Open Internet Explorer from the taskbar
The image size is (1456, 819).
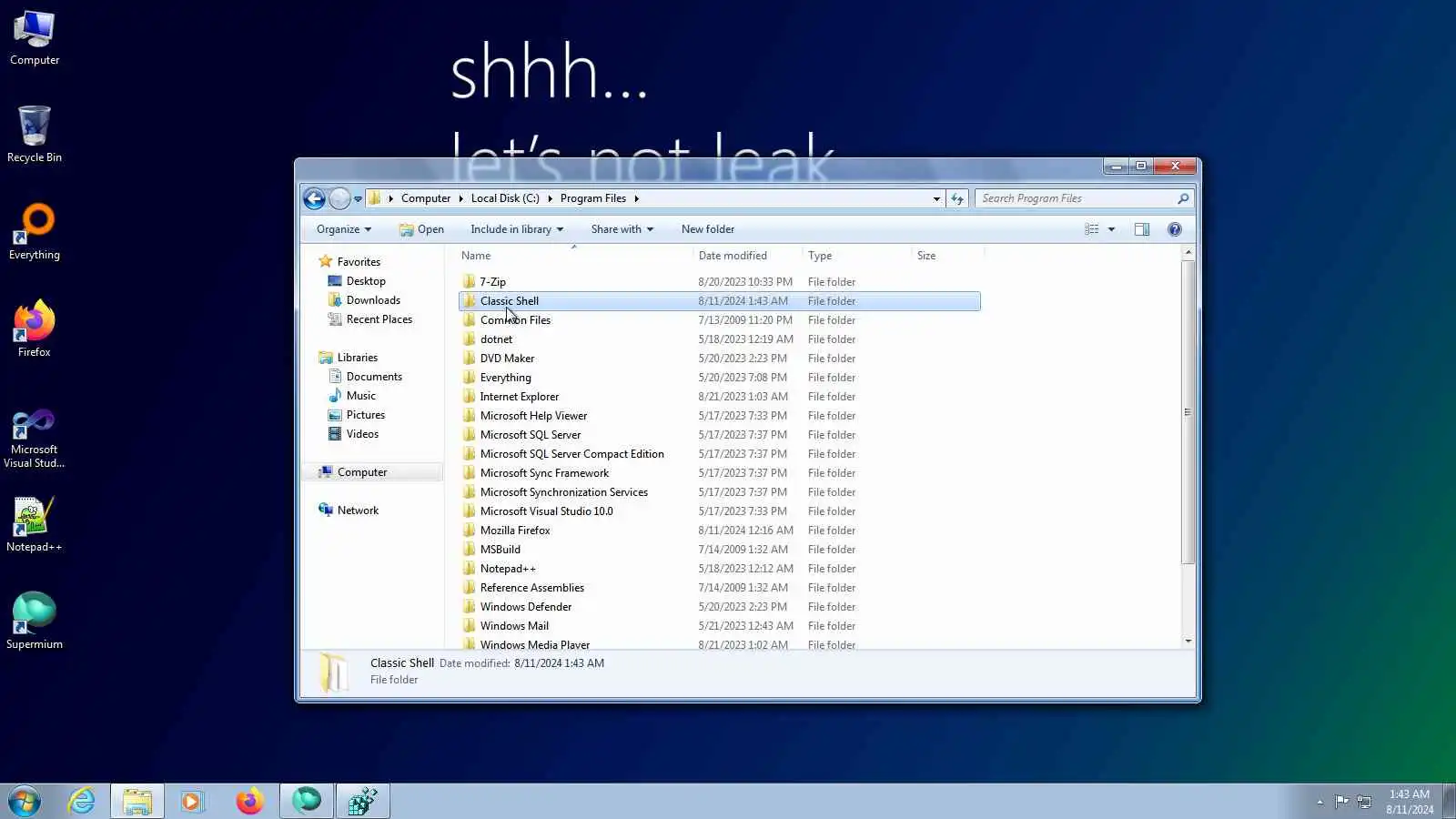click(82, 801)
